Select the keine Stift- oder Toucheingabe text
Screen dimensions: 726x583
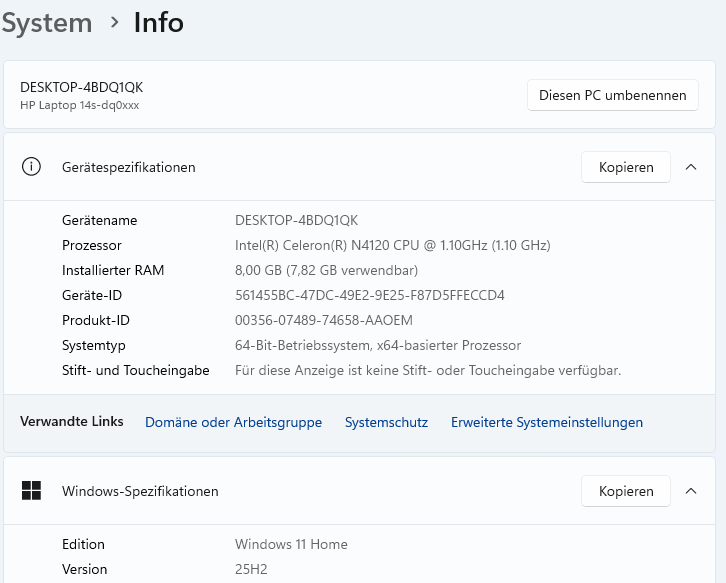(x=428, y=370)
